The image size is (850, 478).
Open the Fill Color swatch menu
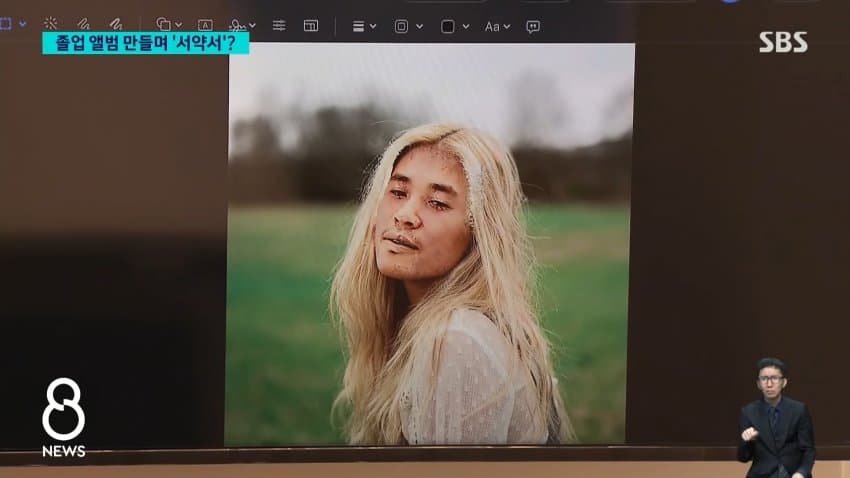[454, 26]
